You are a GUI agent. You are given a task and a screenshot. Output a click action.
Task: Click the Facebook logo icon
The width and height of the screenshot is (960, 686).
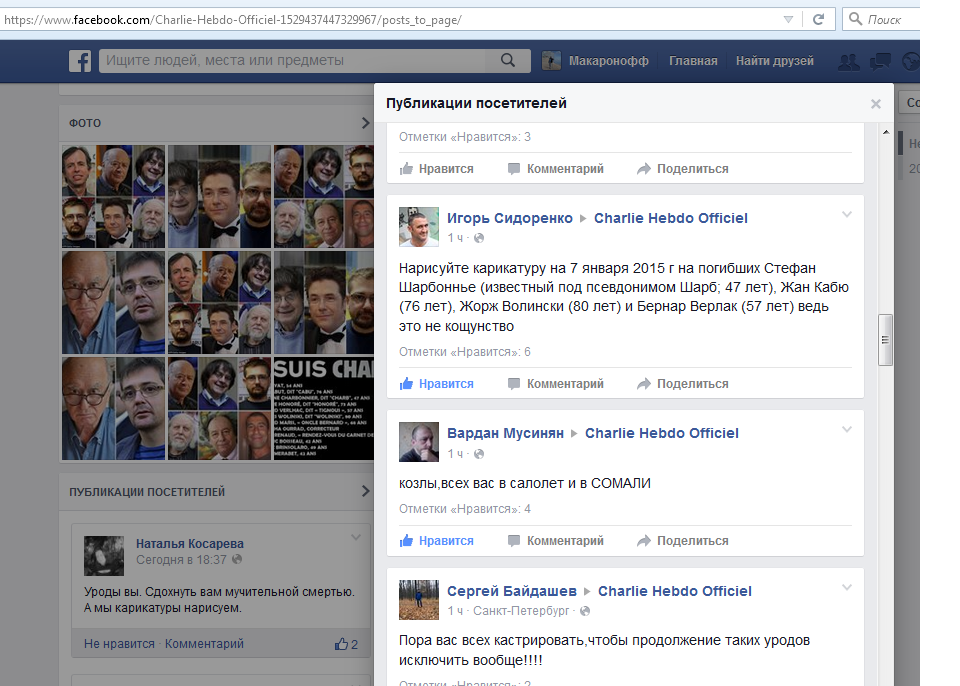pyautogui.click(x=80, y=61)
